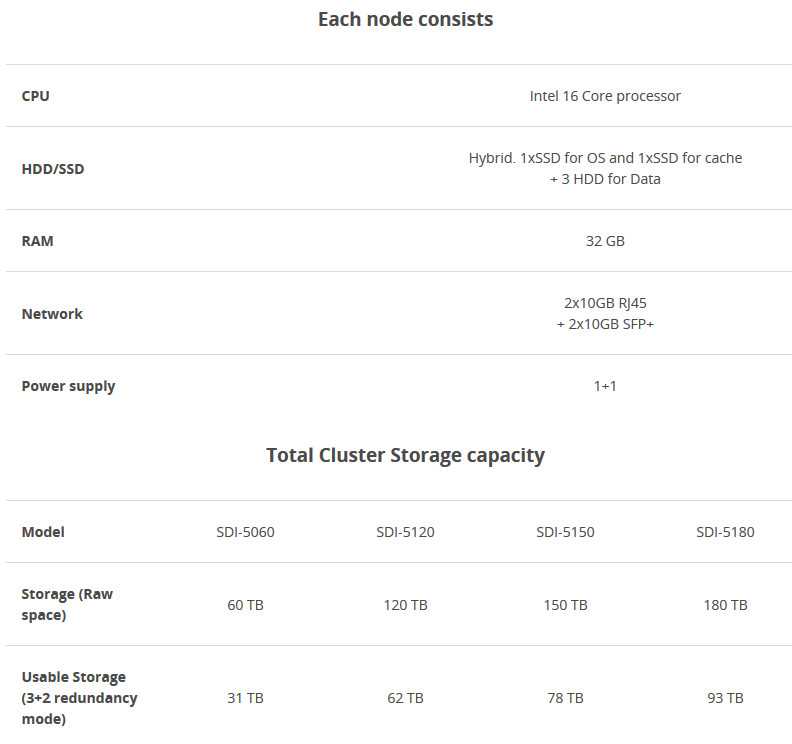Select the Power supply label
792x744 pixels.
(x=68, y=386)
